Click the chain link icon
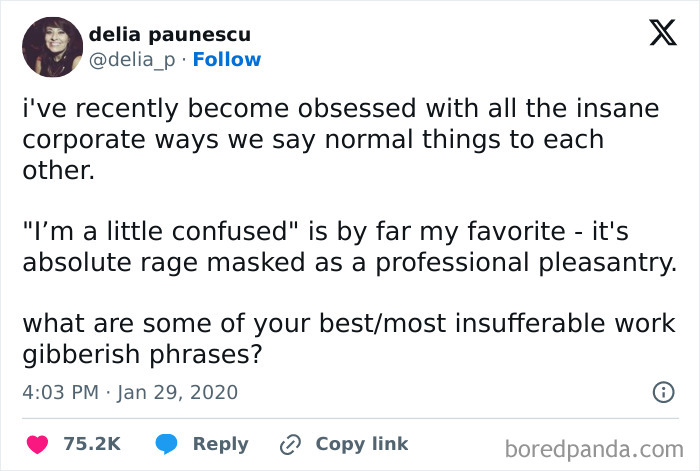The height and width of the screenshot is (471, 700). click(x=291, y=444)
